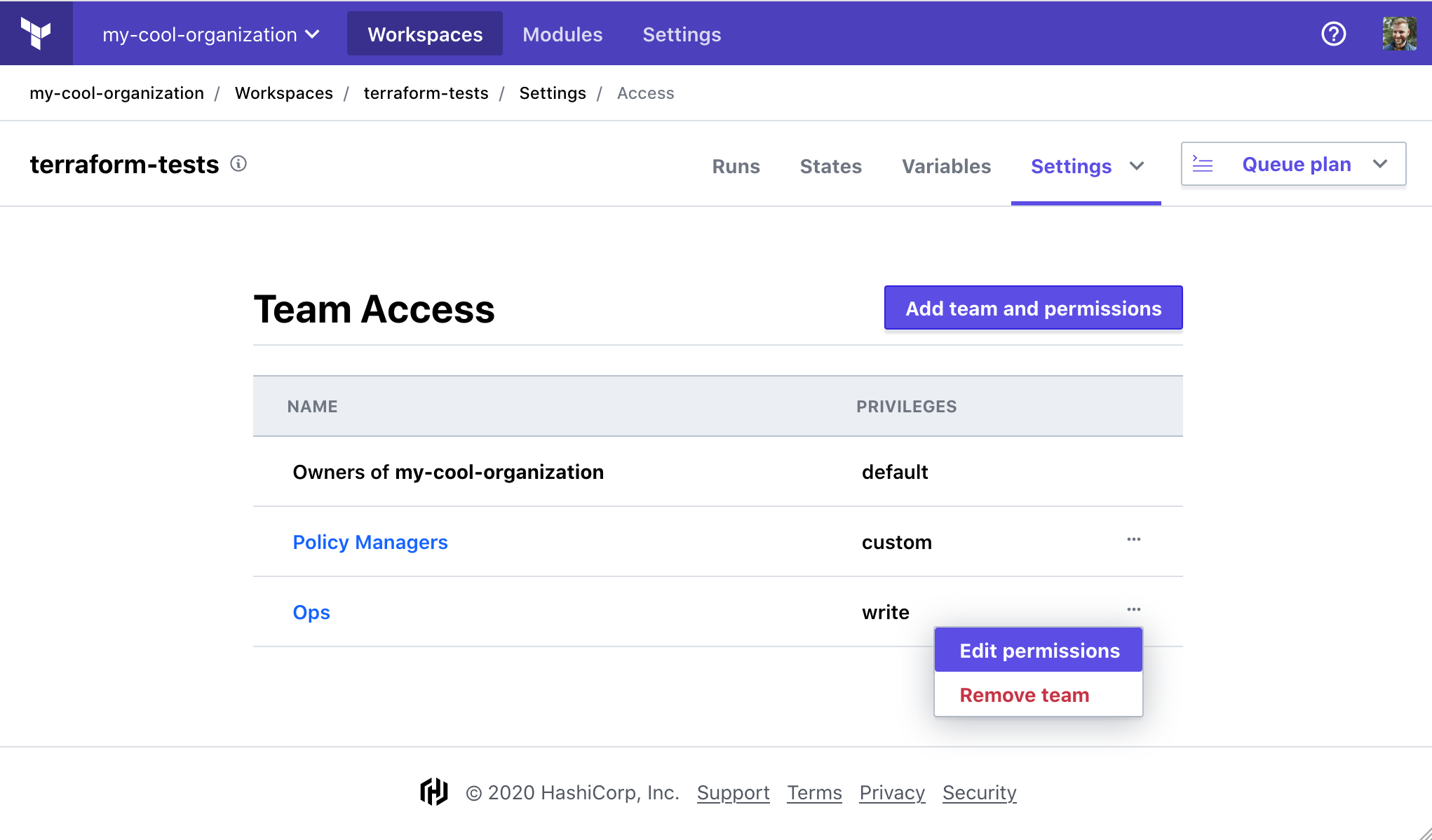The height and width of the screenshot is (840, 1432).
Task: Switch to the States tab
Action: tap(830, 166)
